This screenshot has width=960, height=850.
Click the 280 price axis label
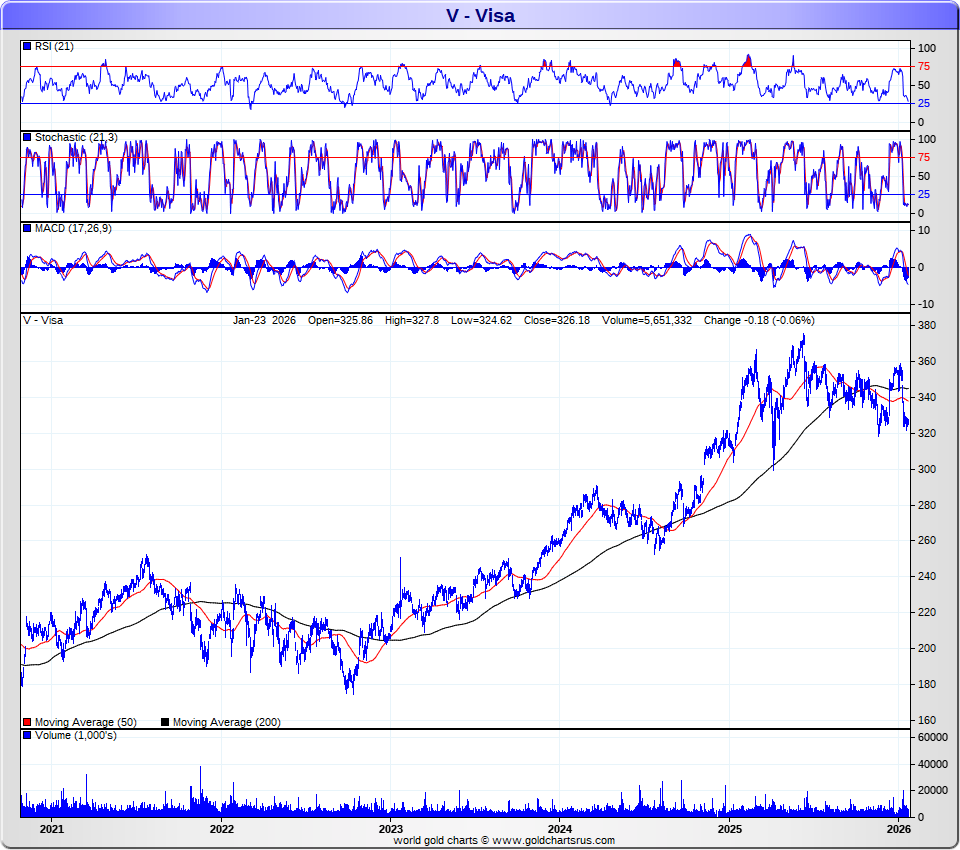tap(927, 505)
